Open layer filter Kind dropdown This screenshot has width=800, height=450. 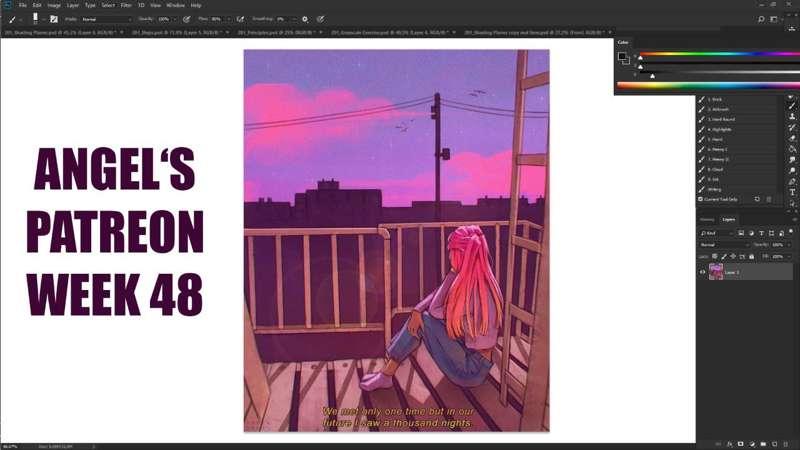pos(716,233)
